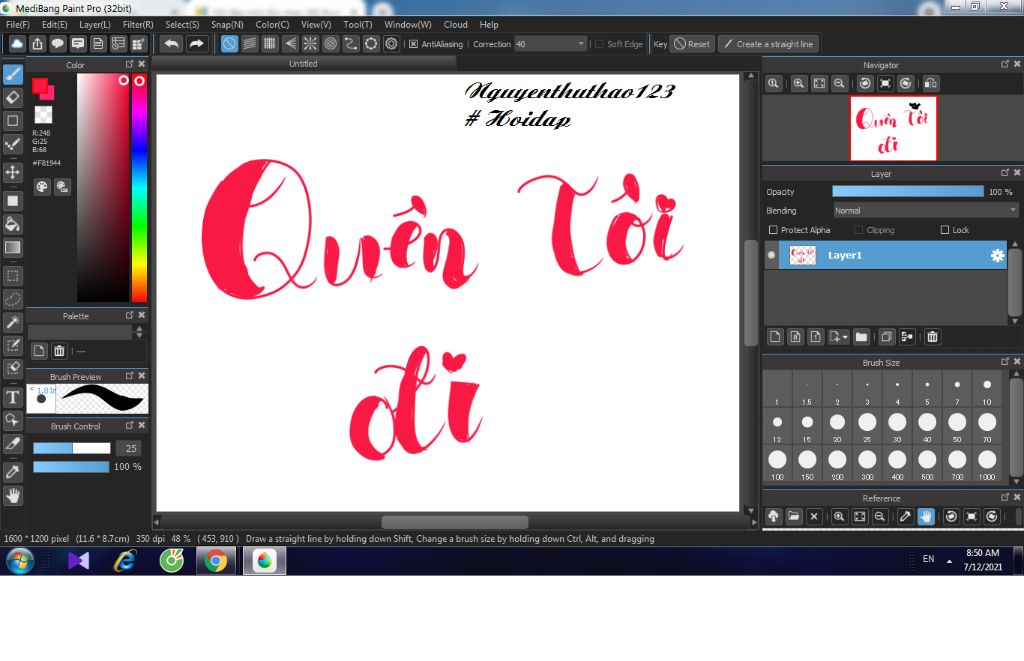Check the Protect Alpha box
This screenshot has height=661, width=1024.
(773, 230)
